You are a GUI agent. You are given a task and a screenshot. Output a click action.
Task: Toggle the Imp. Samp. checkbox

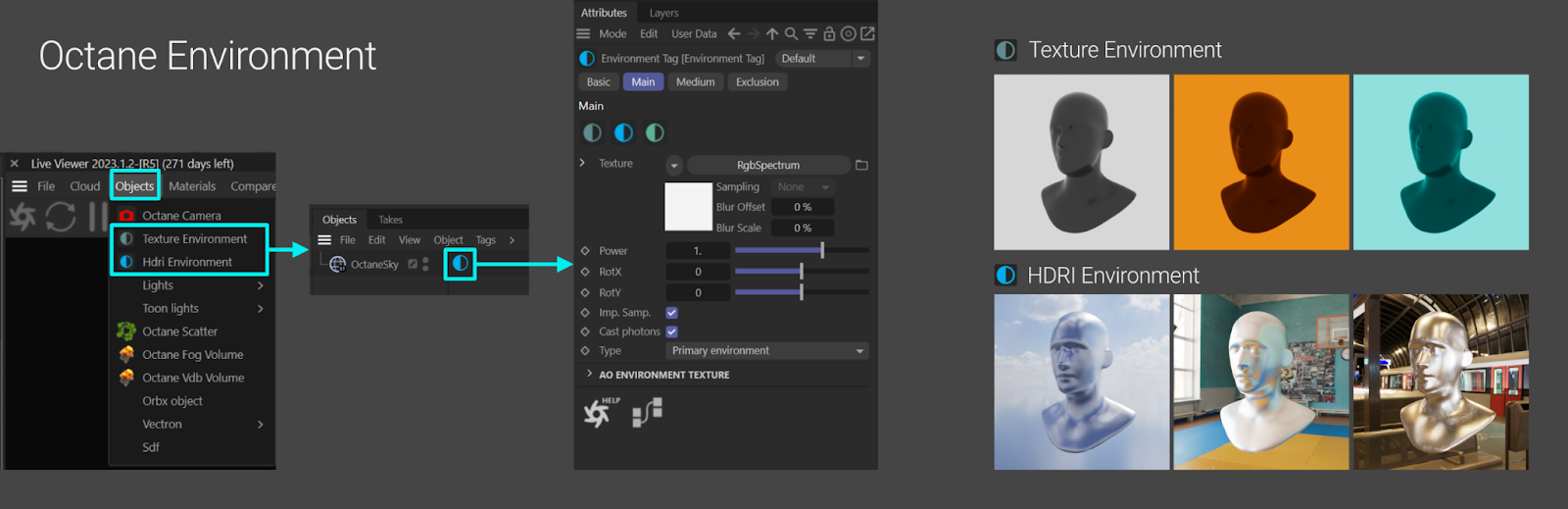coord(672,313)
